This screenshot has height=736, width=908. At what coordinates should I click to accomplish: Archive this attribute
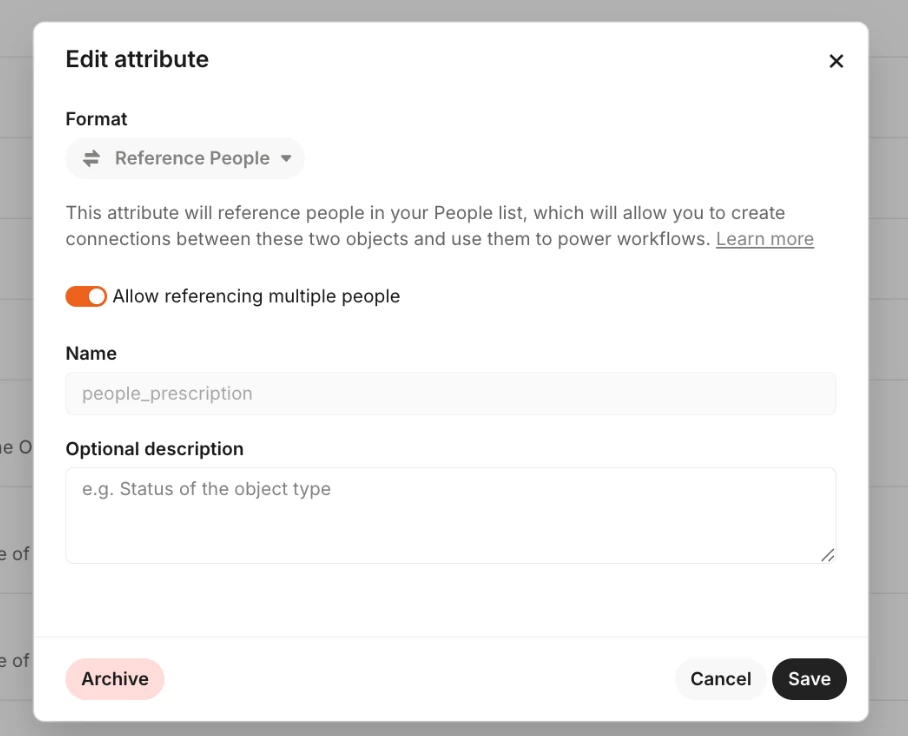point(115,679)
